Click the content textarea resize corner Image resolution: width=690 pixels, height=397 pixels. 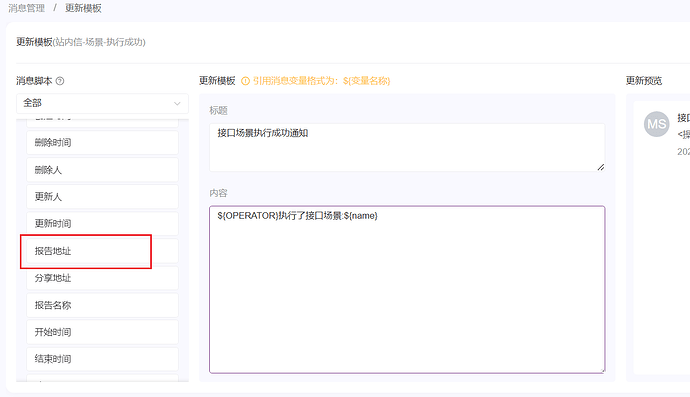tap(602, 370)
